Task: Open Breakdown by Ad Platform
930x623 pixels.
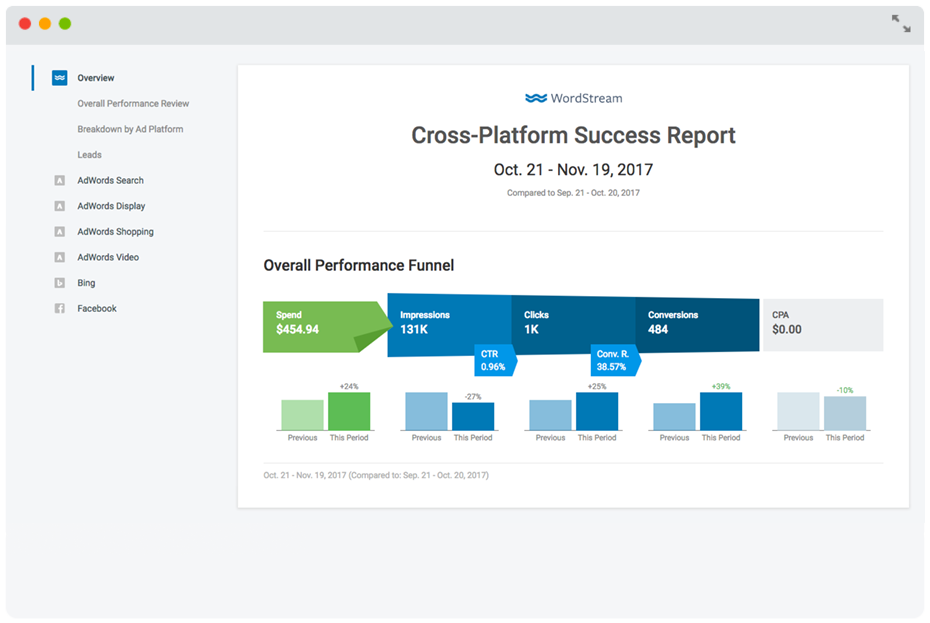Action: coord(130,129)
